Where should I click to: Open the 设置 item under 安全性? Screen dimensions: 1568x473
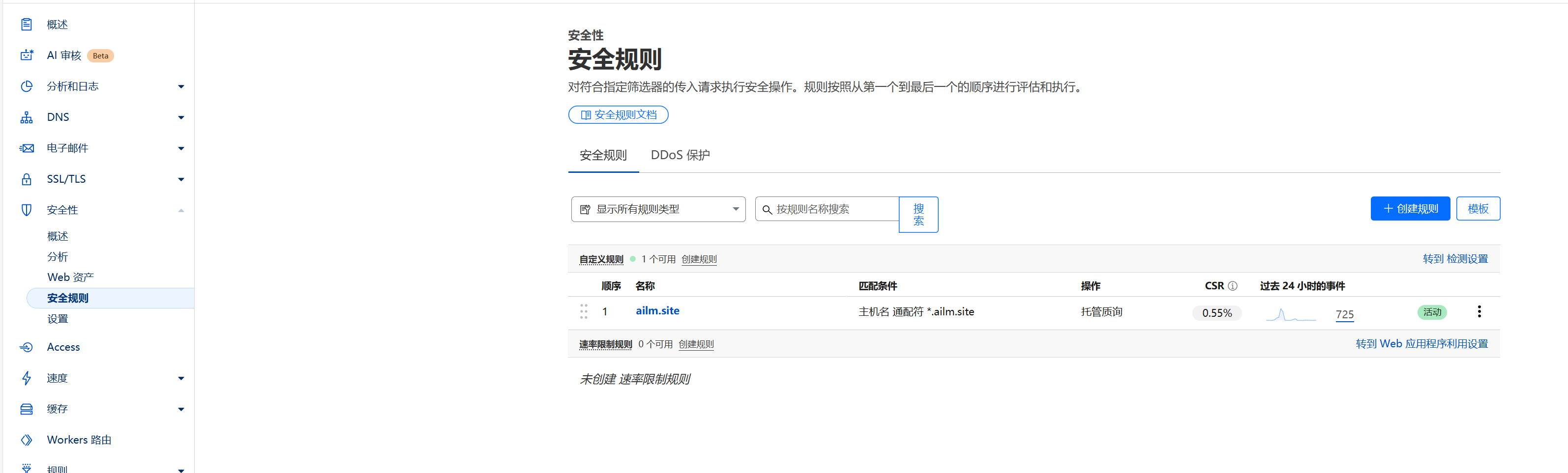click(x=58, y=319)
